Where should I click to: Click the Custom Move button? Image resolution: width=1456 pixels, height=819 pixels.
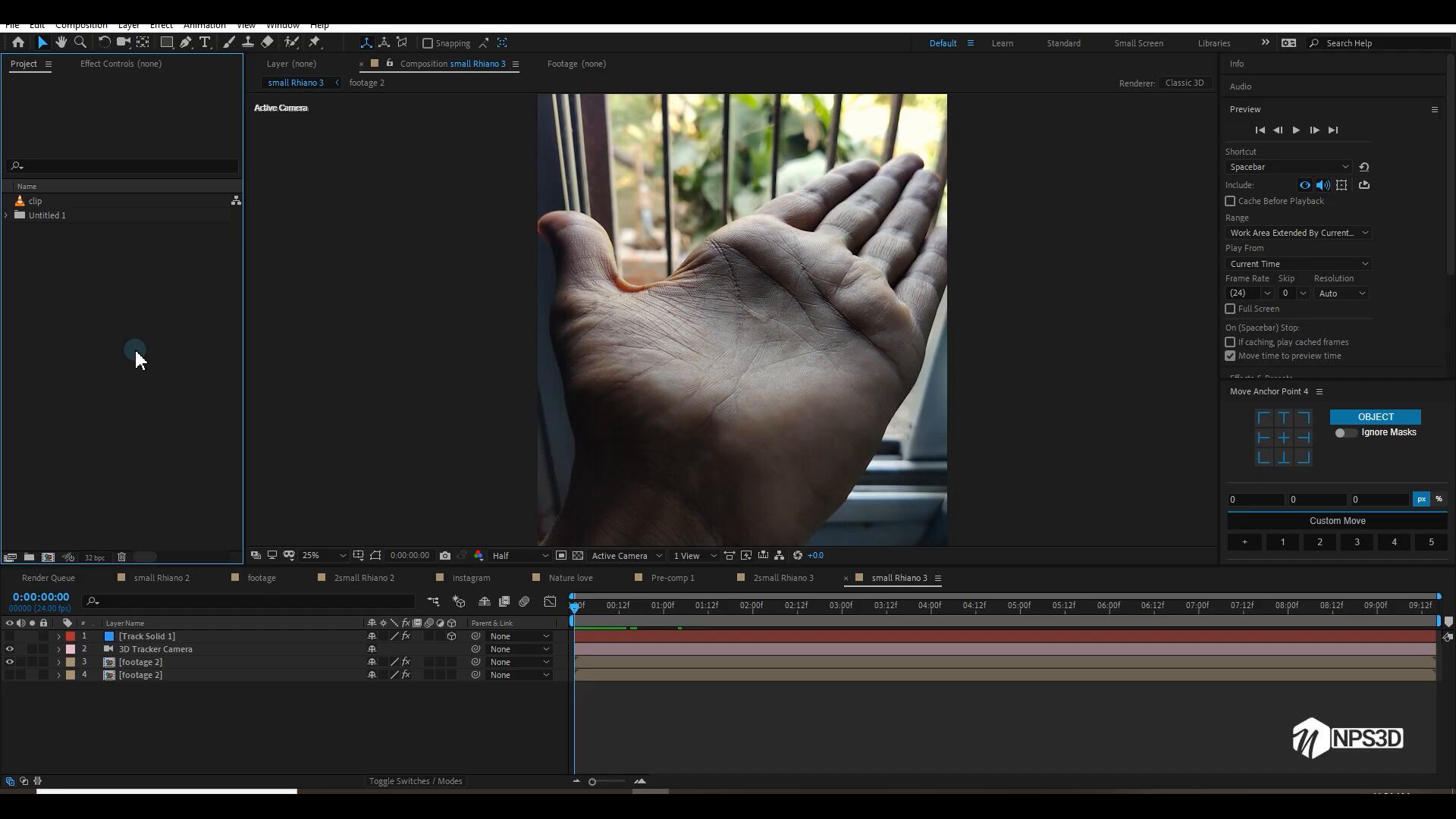[1337, 521]
